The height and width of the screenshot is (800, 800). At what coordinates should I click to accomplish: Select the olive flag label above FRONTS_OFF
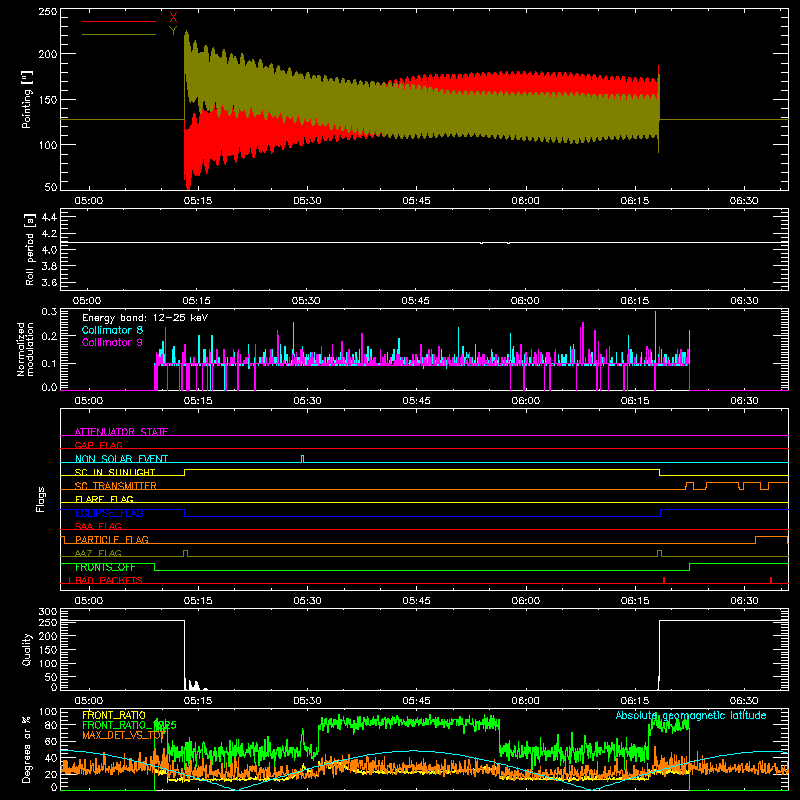98,553
